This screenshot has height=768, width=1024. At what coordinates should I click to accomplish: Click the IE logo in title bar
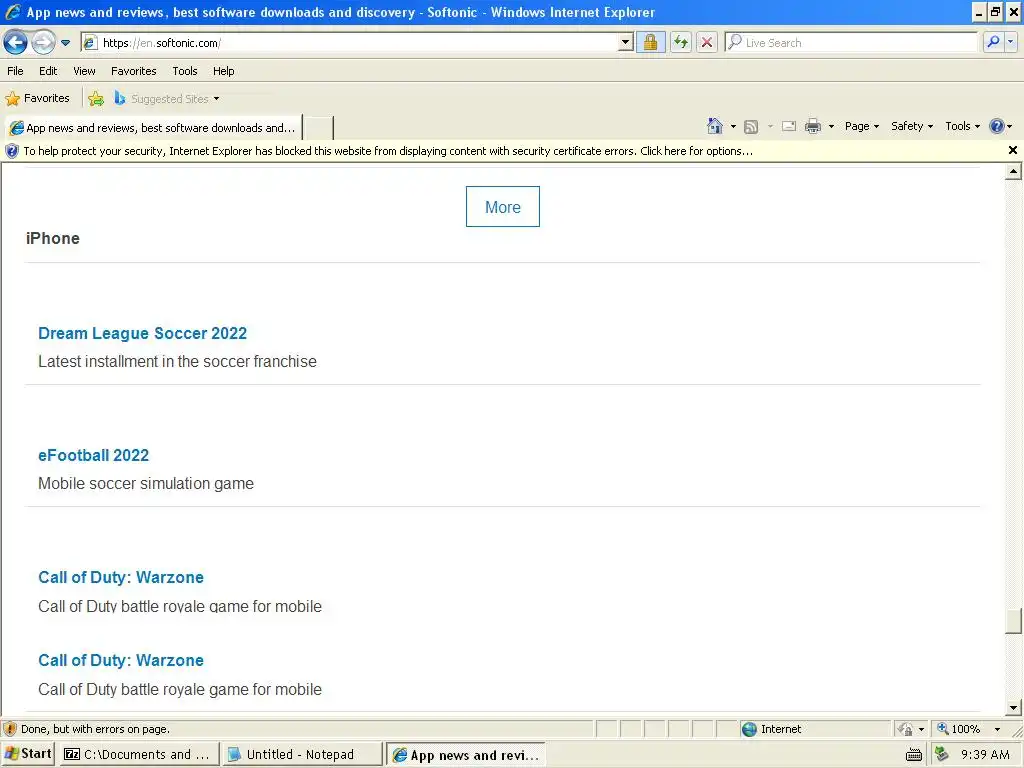[13, 12]
